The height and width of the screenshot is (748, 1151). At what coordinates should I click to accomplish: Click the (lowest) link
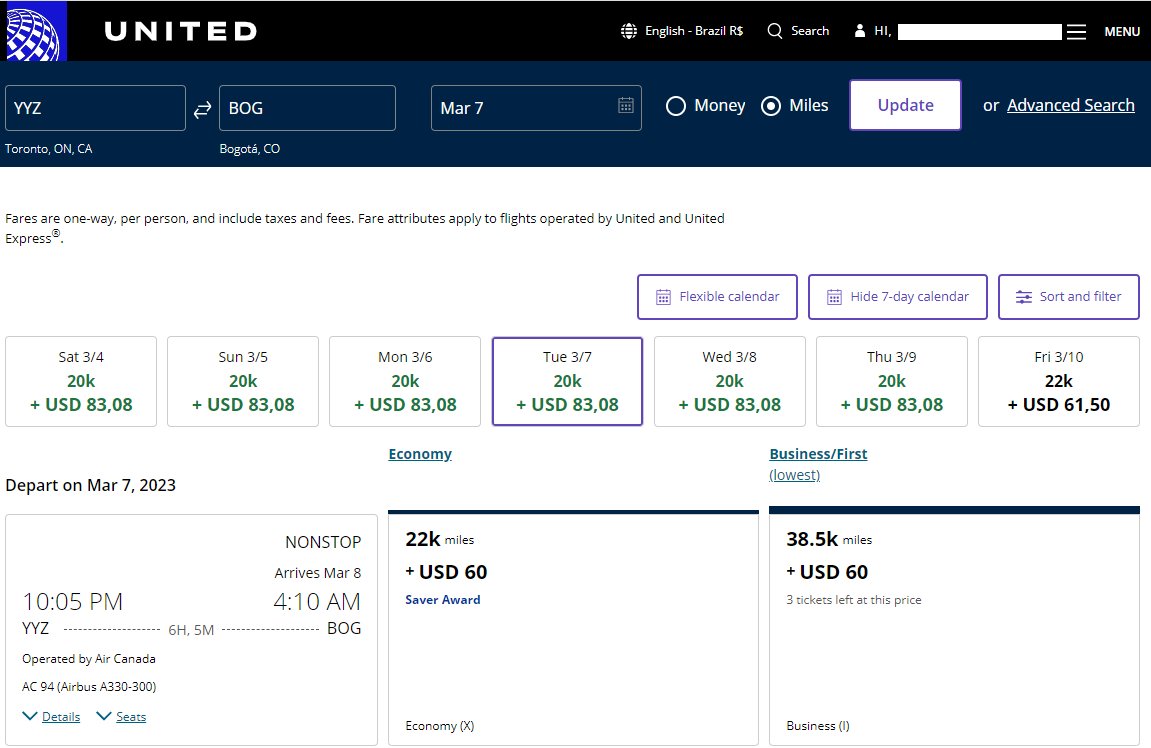coord(794,475)
